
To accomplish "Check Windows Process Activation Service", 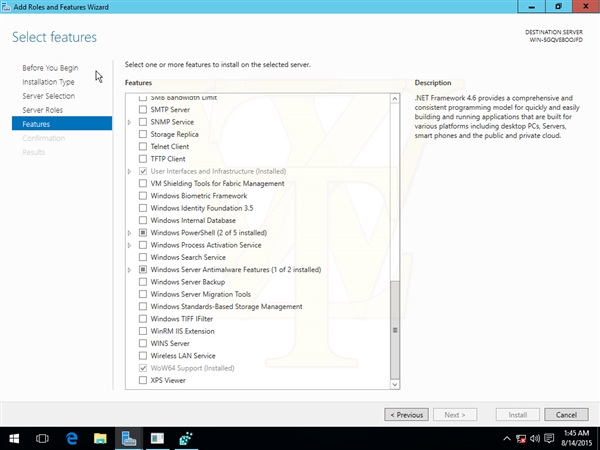I will point(143,245).
